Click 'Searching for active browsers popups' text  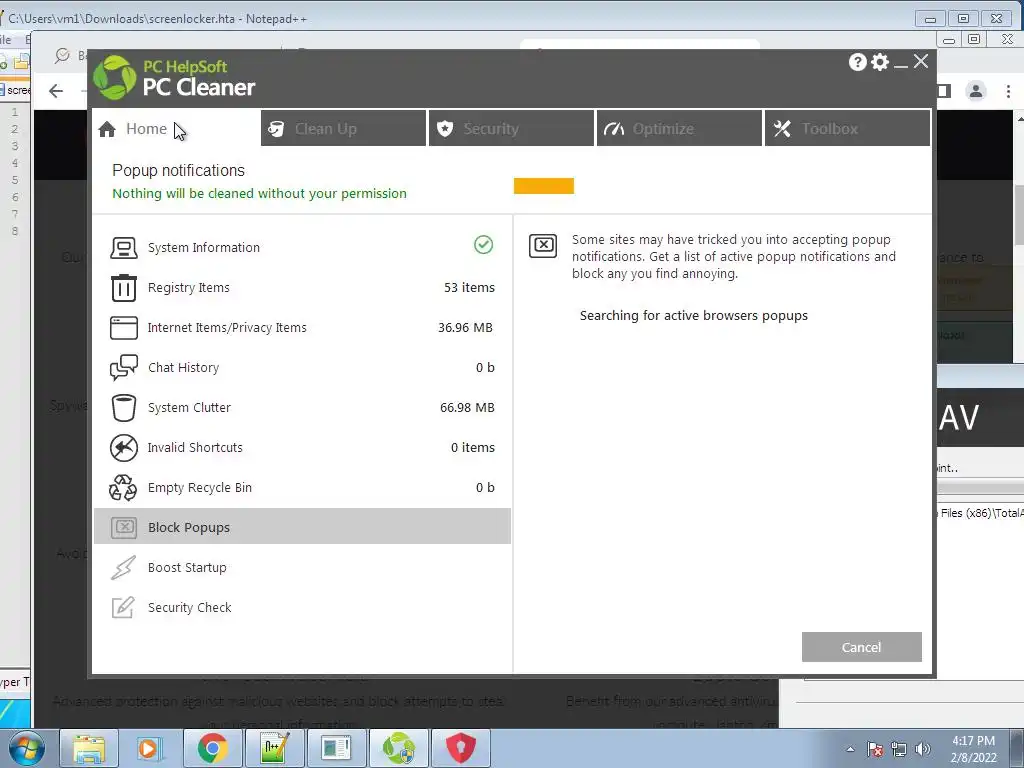tap(694, 316)
